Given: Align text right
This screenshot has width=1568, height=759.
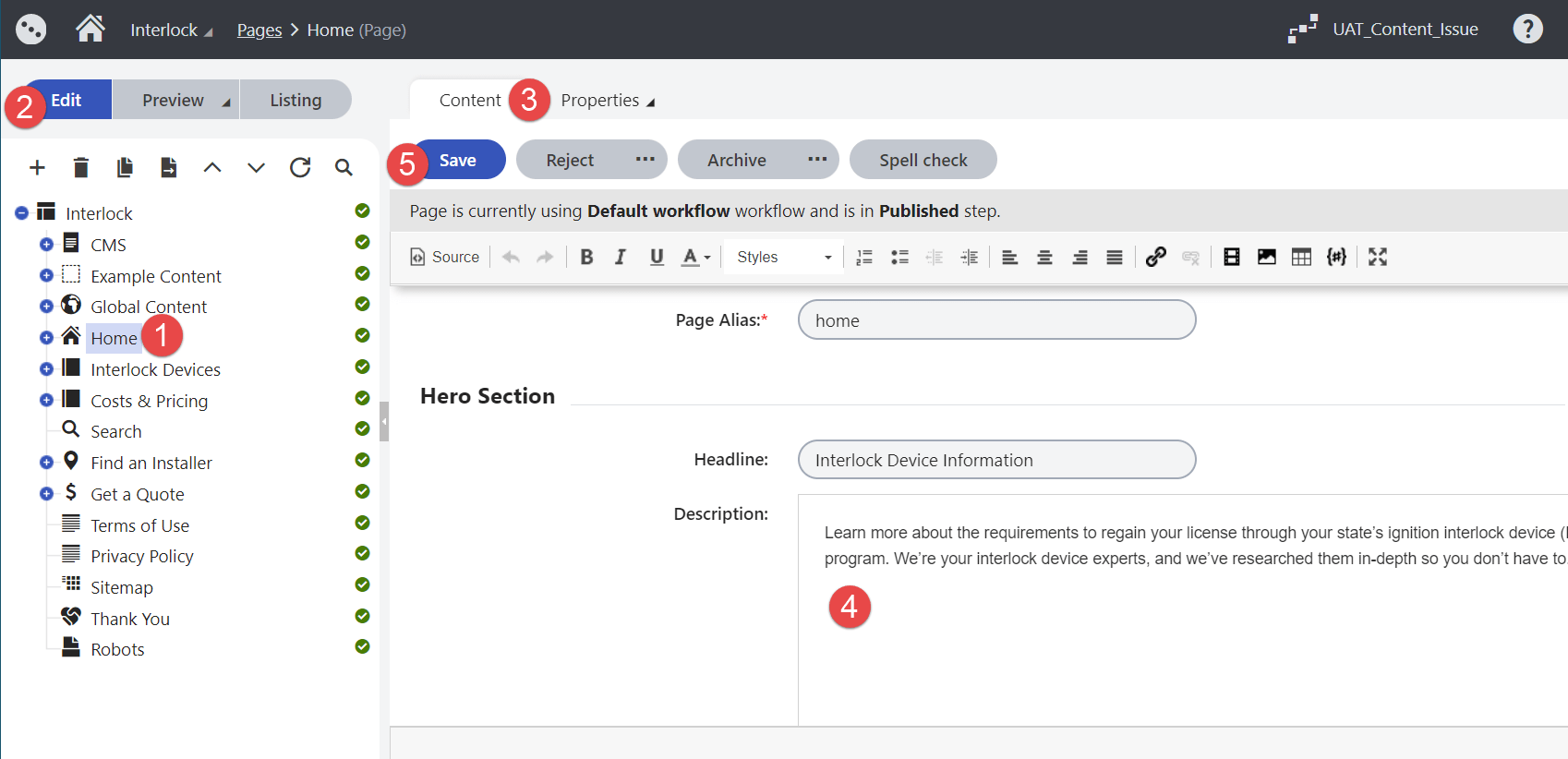Looking at the screenshot, I should click(x=1080, y=257).
